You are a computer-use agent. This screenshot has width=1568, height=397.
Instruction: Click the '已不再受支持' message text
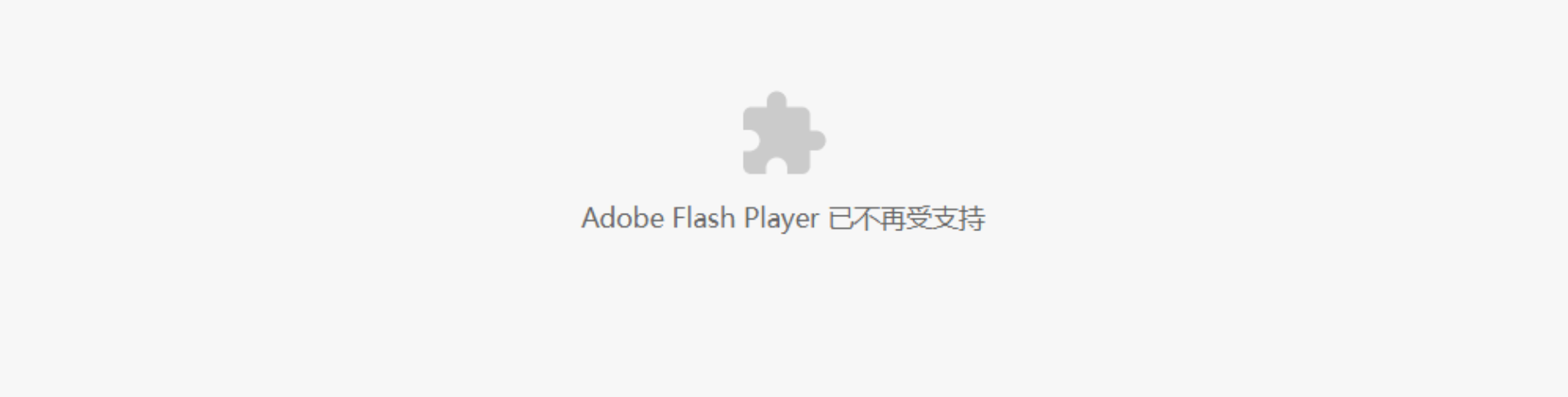[x=907, y=219]
